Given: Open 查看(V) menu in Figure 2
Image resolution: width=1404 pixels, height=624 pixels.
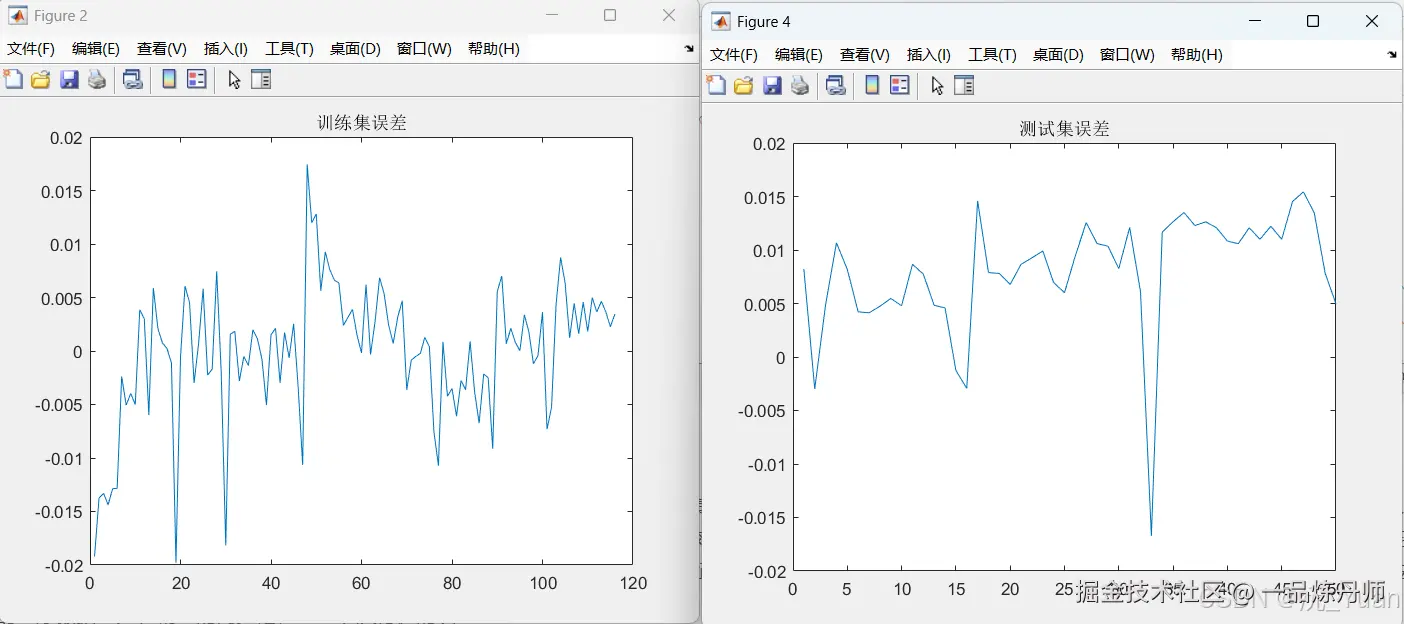Looking at the screenshot, I should point(162,49).
